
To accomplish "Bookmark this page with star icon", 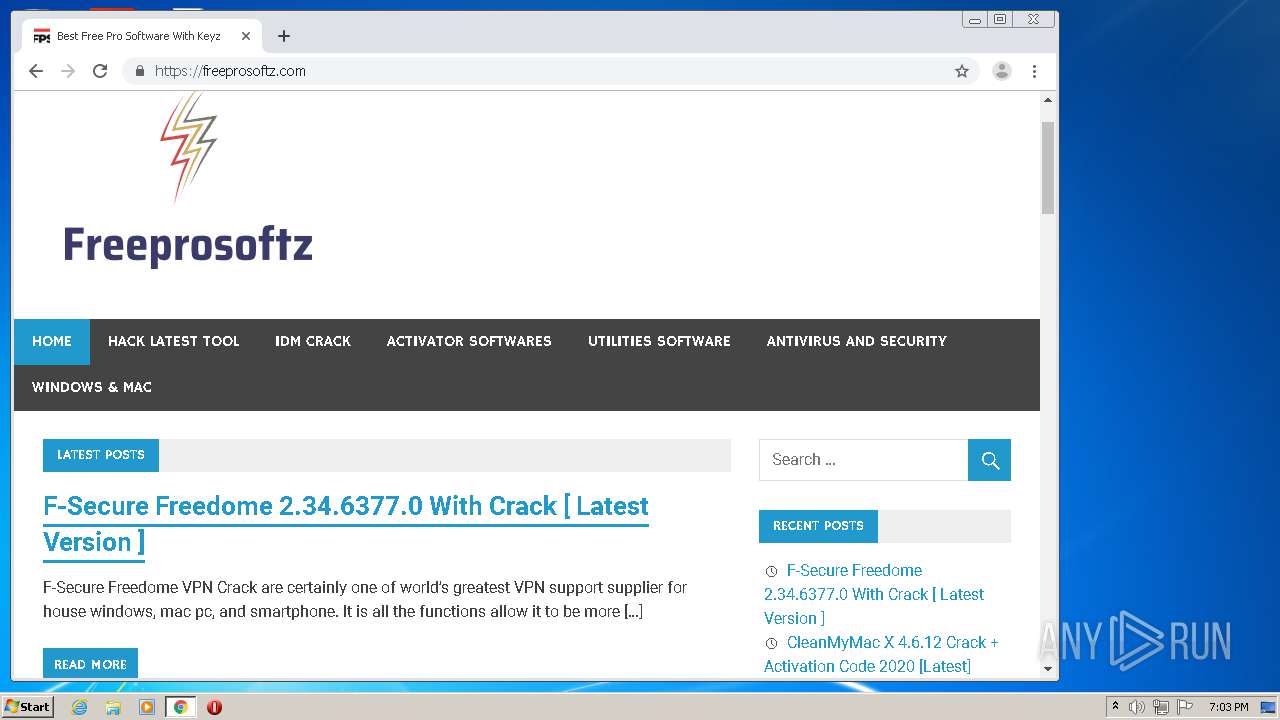I will click(x=962, y=71).
